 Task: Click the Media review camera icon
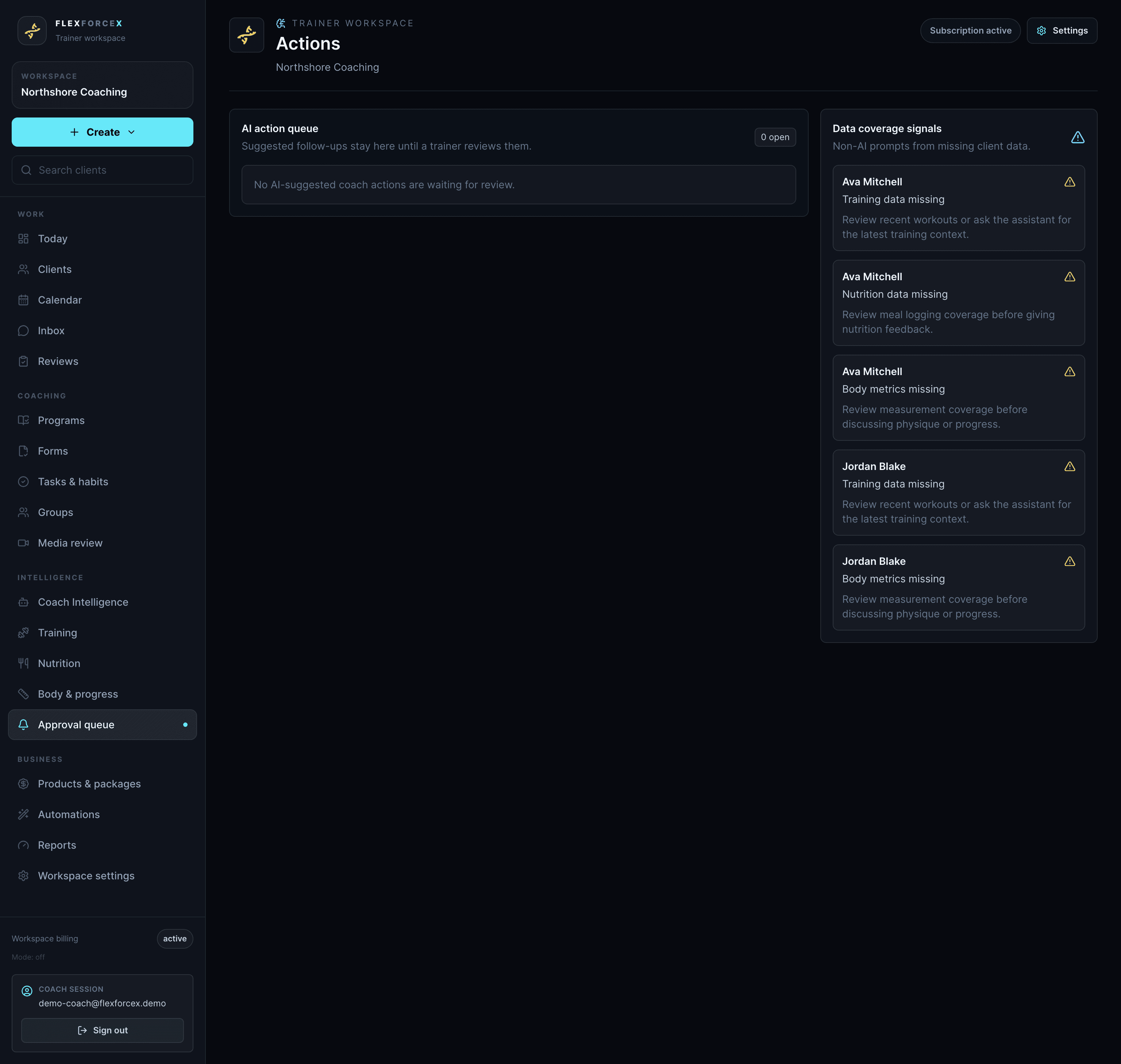[x=23, y=543]
